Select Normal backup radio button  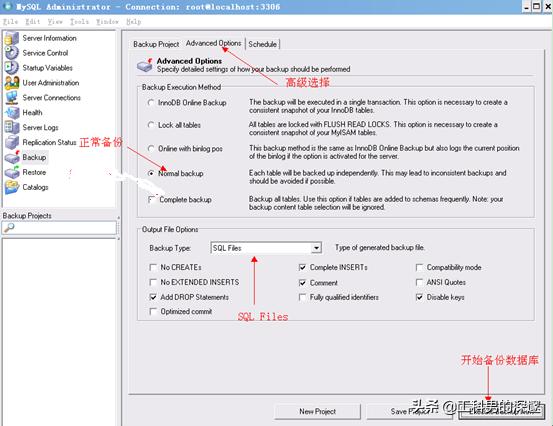[x=151, y=173]
